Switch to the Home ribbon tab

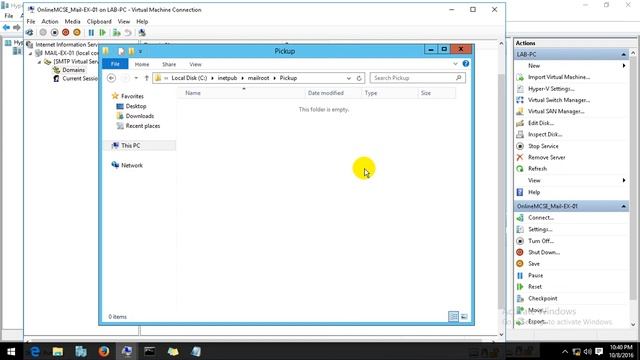coord(142,64)
